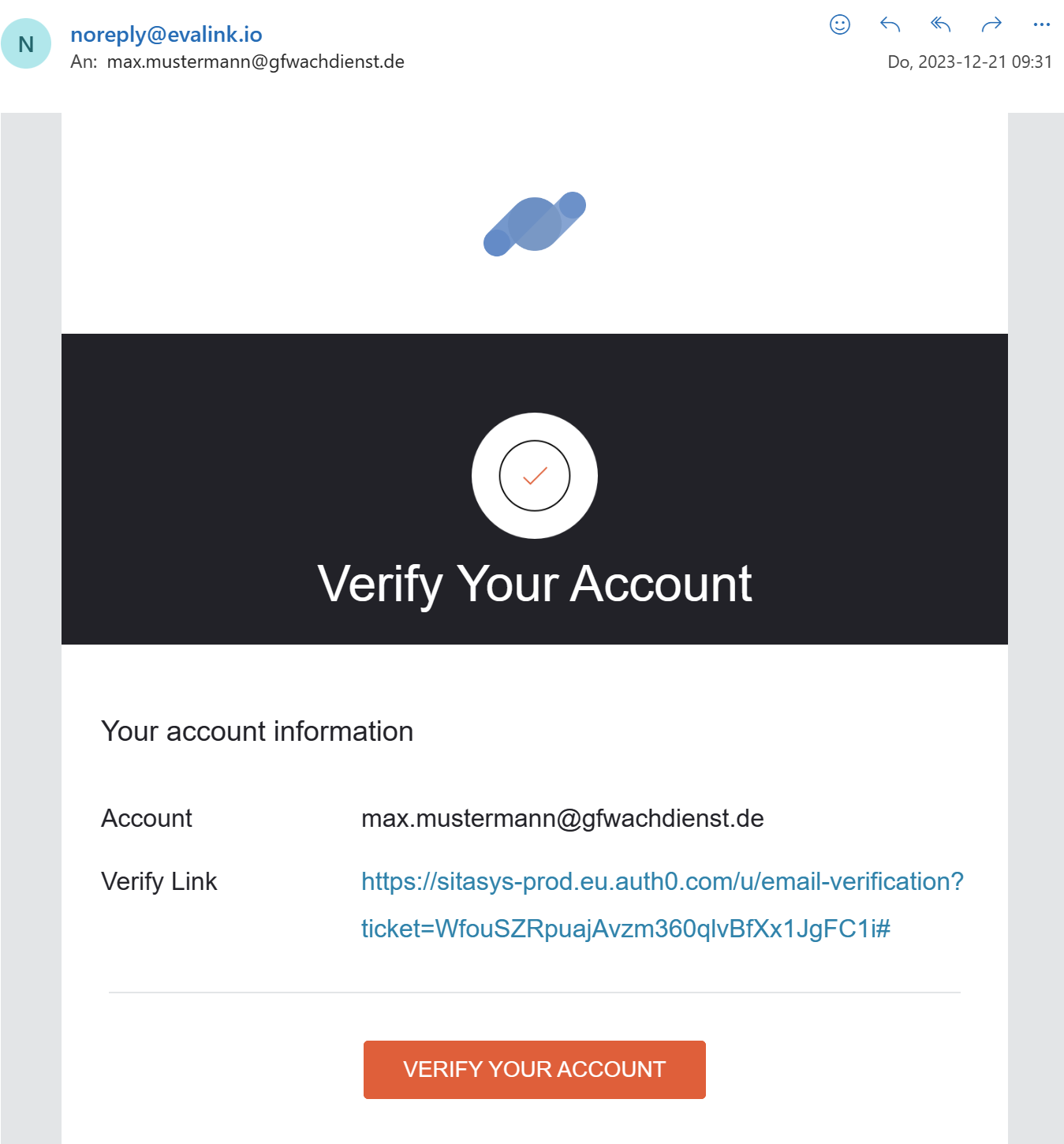Open the sitasys-prod auth0 email-verification link

(x=663, y=881)
